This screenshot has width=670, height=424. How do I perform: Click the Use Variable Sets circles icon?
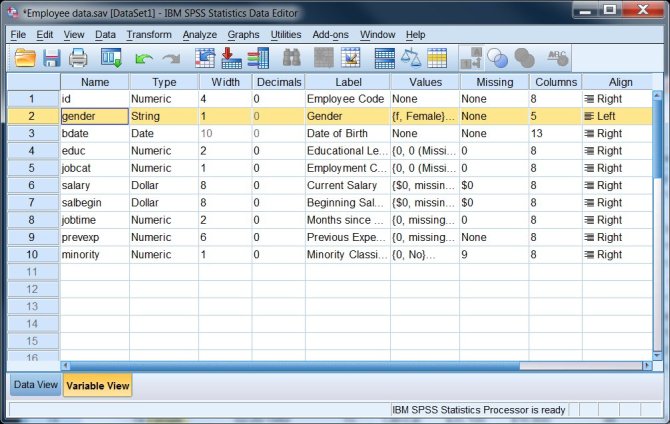[x=498, y=58]
